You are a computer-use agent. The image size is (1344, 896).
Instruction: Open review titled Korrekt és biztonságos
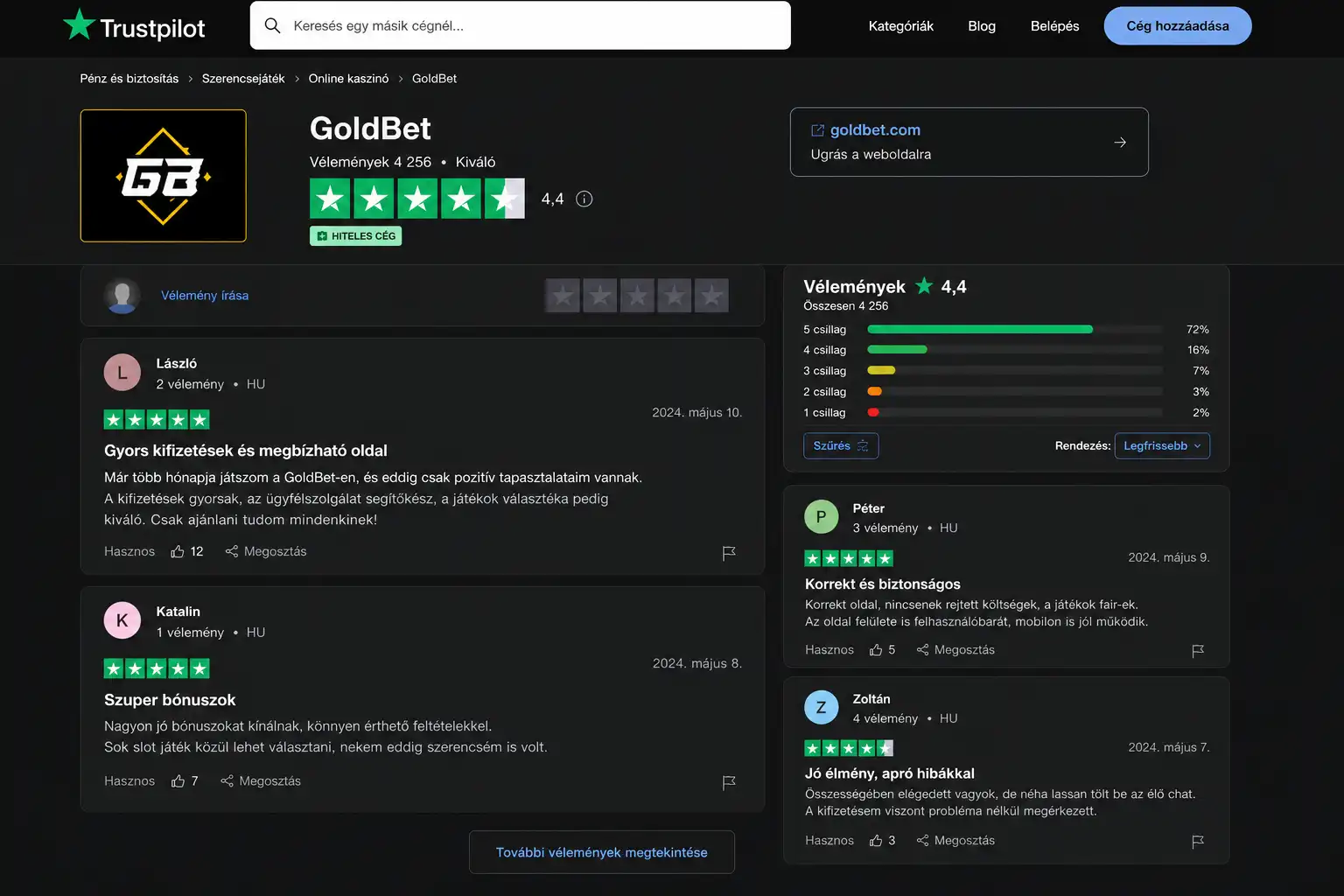883,584
